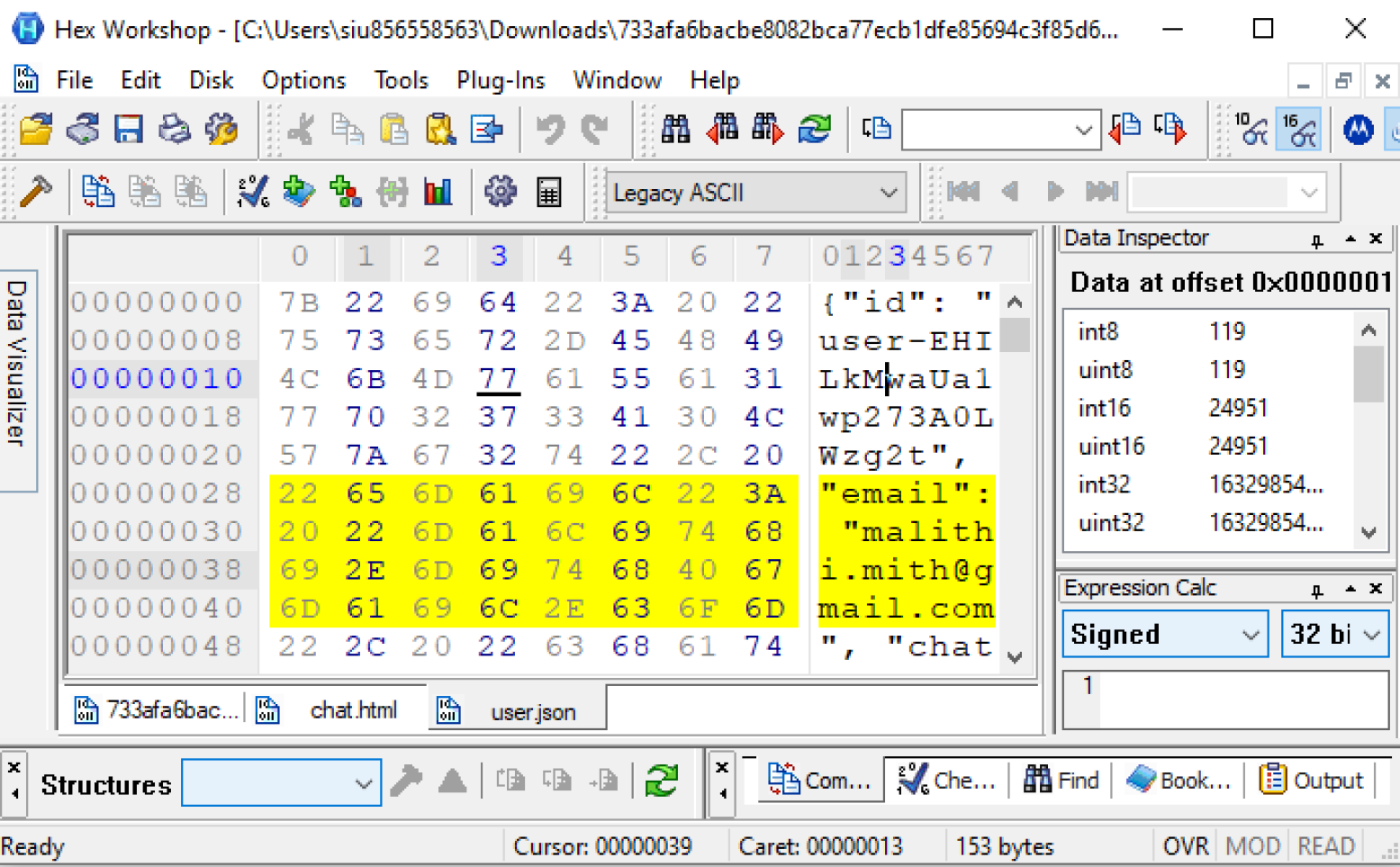Open the Signed dropdown in Expression Calc
This screenshot has height=867, width=1400.
[x=1165, y=634]
